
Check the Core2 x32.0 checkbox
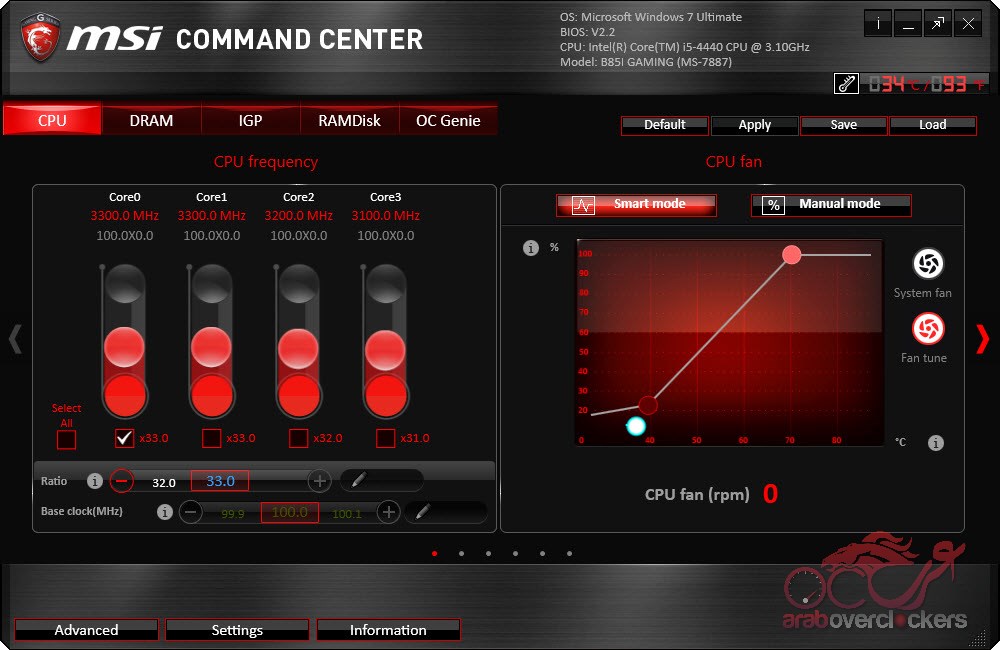[298, 438]
